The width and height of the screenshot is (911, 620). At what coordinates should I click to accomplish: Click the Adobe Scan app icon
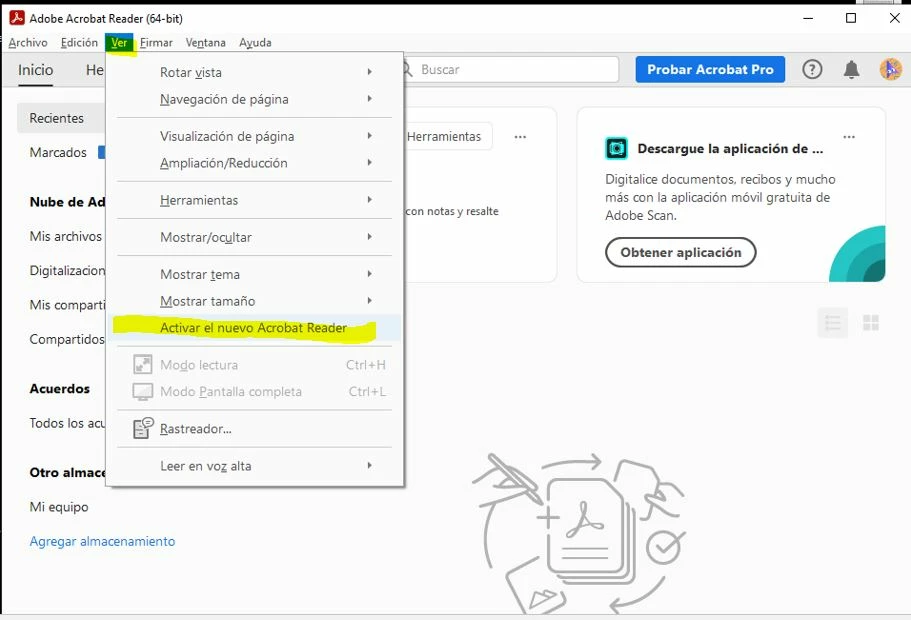click(616, 148)
